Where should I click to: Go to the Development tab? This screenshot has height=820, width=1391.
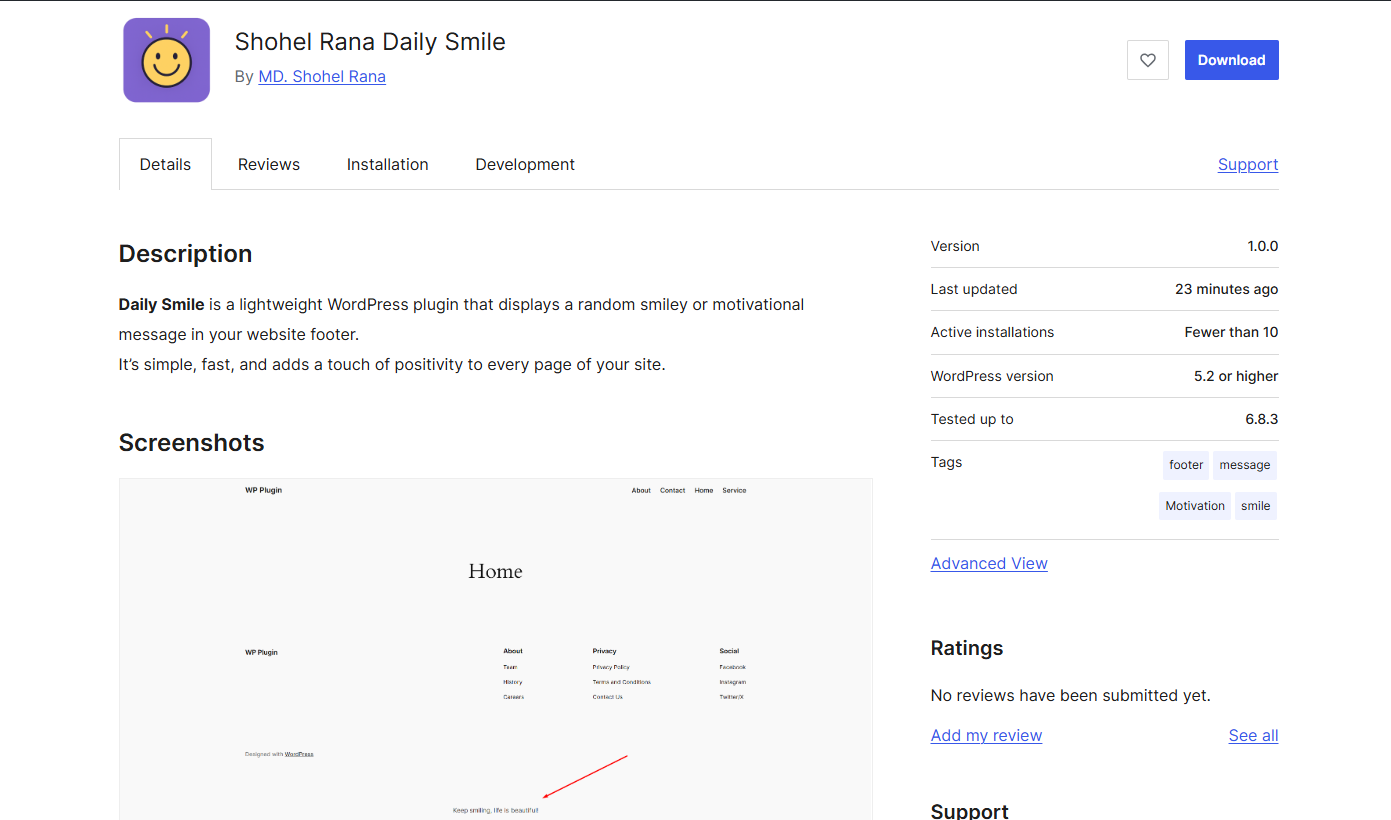[x=524, y=165]
